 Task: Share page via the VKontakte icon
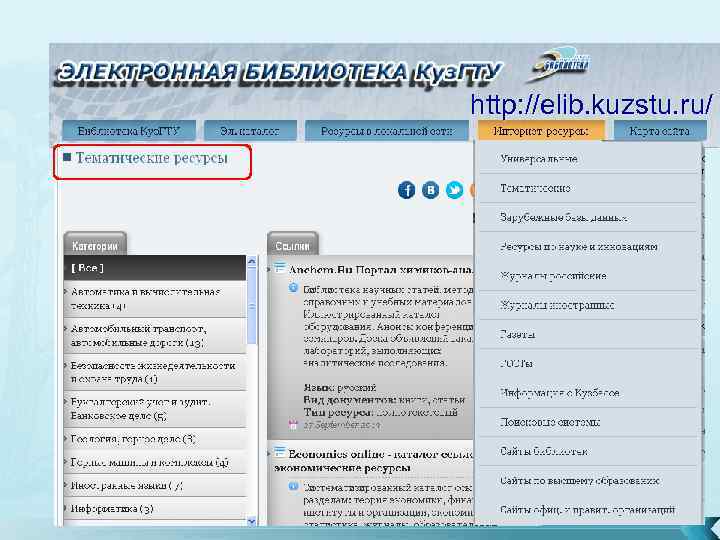[x=430, y=190]
